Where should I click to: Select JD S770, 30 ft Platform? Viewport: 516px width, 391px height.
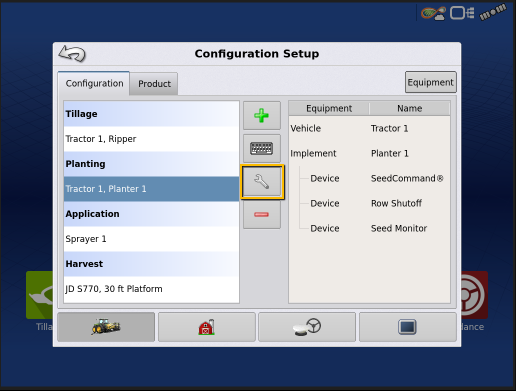tap(151, 289)
